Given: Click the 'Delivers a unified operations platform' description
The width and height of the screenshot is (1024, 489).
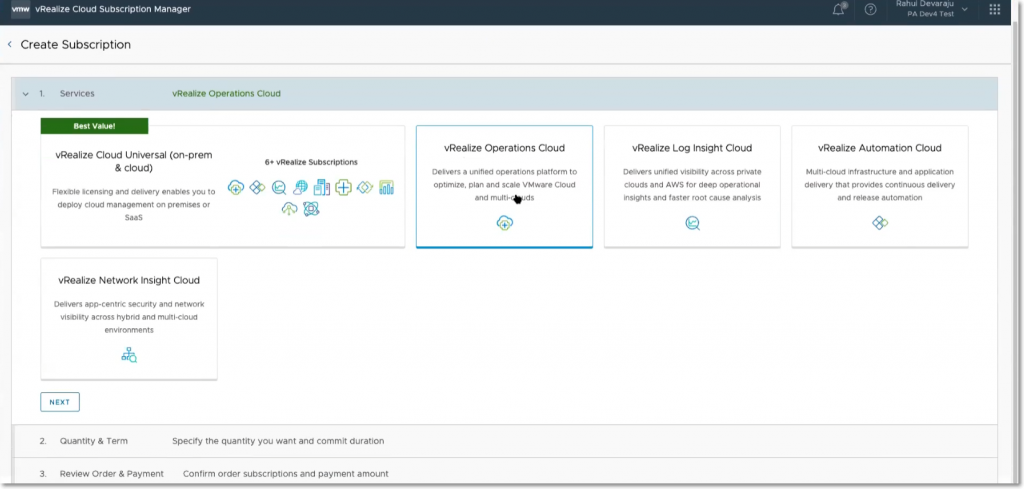Looking at the screenshot, I should 504,185.
